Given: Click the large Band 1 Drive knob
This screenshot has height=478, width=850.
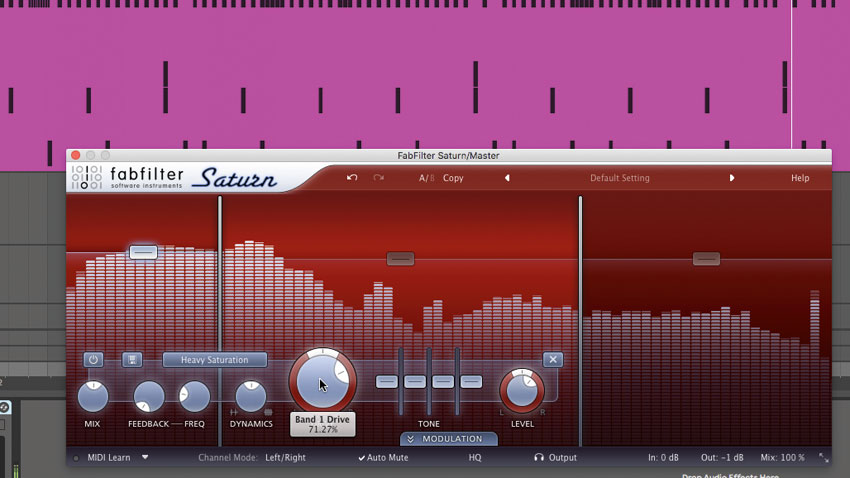Looking at the screenshot, I should coord(323,382).
